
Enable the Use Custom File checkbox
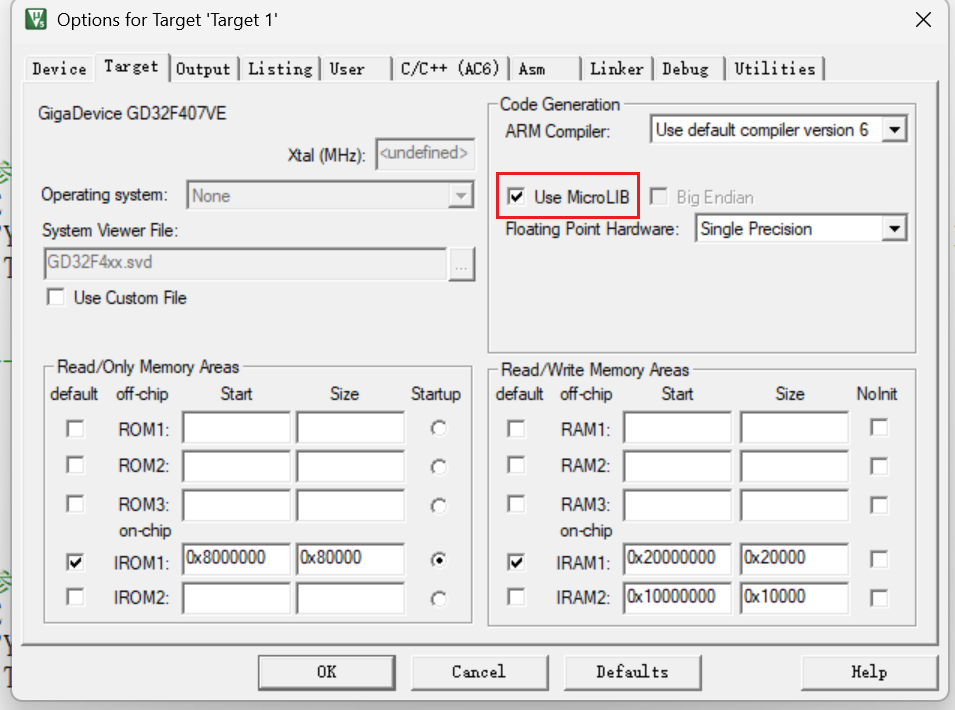click(55, 298)
